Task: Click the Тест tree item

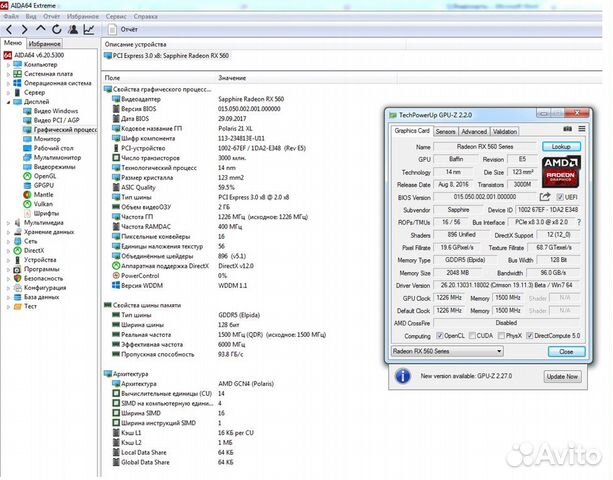Action: [x=25, y=307]
